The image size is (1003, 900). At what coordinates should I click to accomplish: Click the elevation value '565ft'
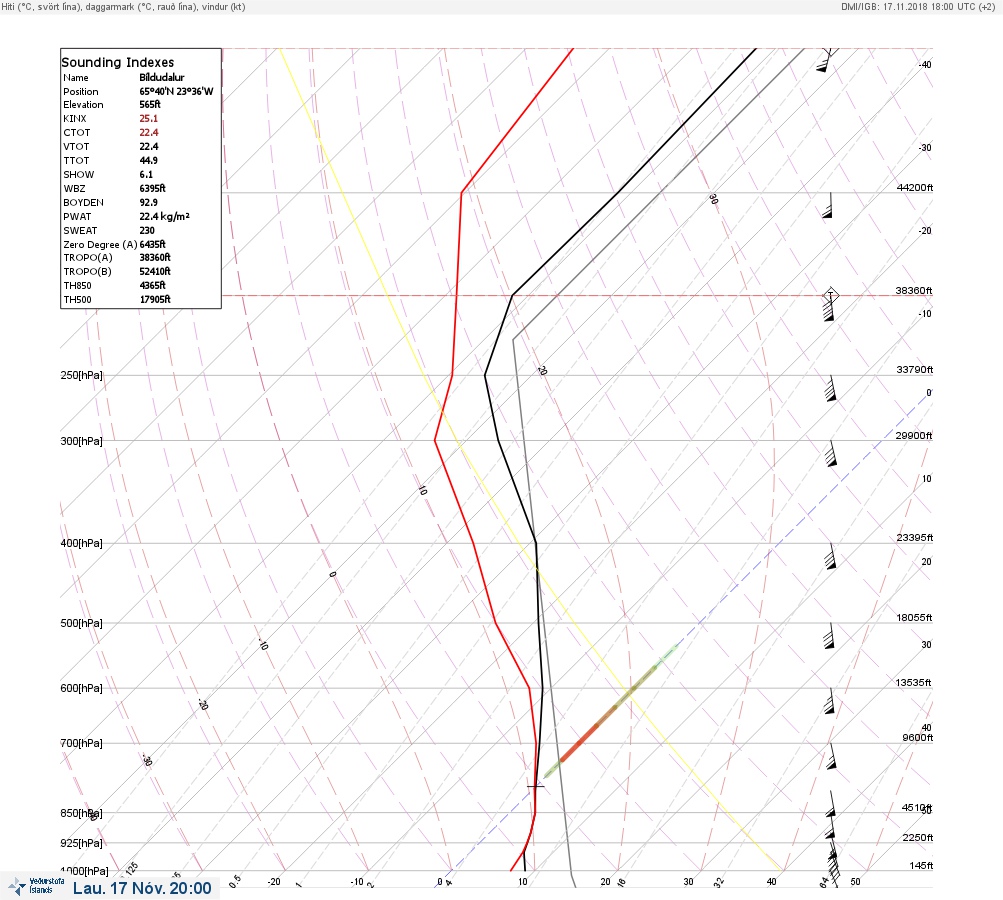(150, 104)
